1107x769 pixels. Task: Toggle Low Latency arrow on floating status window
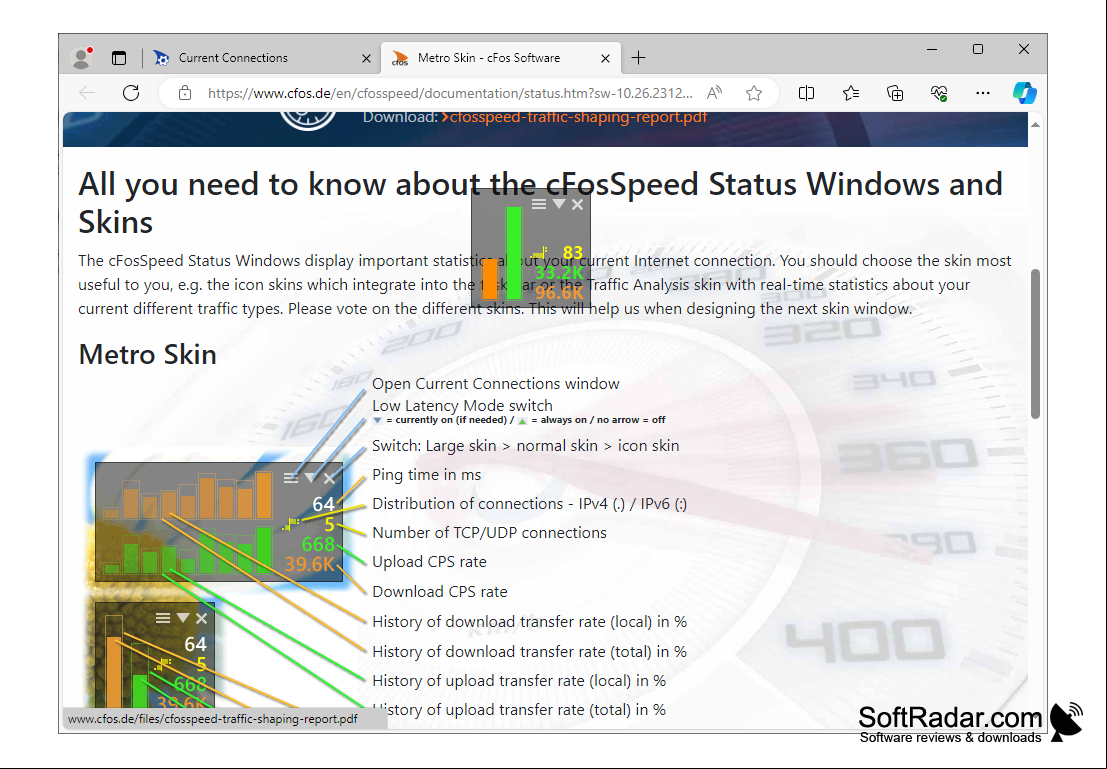coord(559,204)
